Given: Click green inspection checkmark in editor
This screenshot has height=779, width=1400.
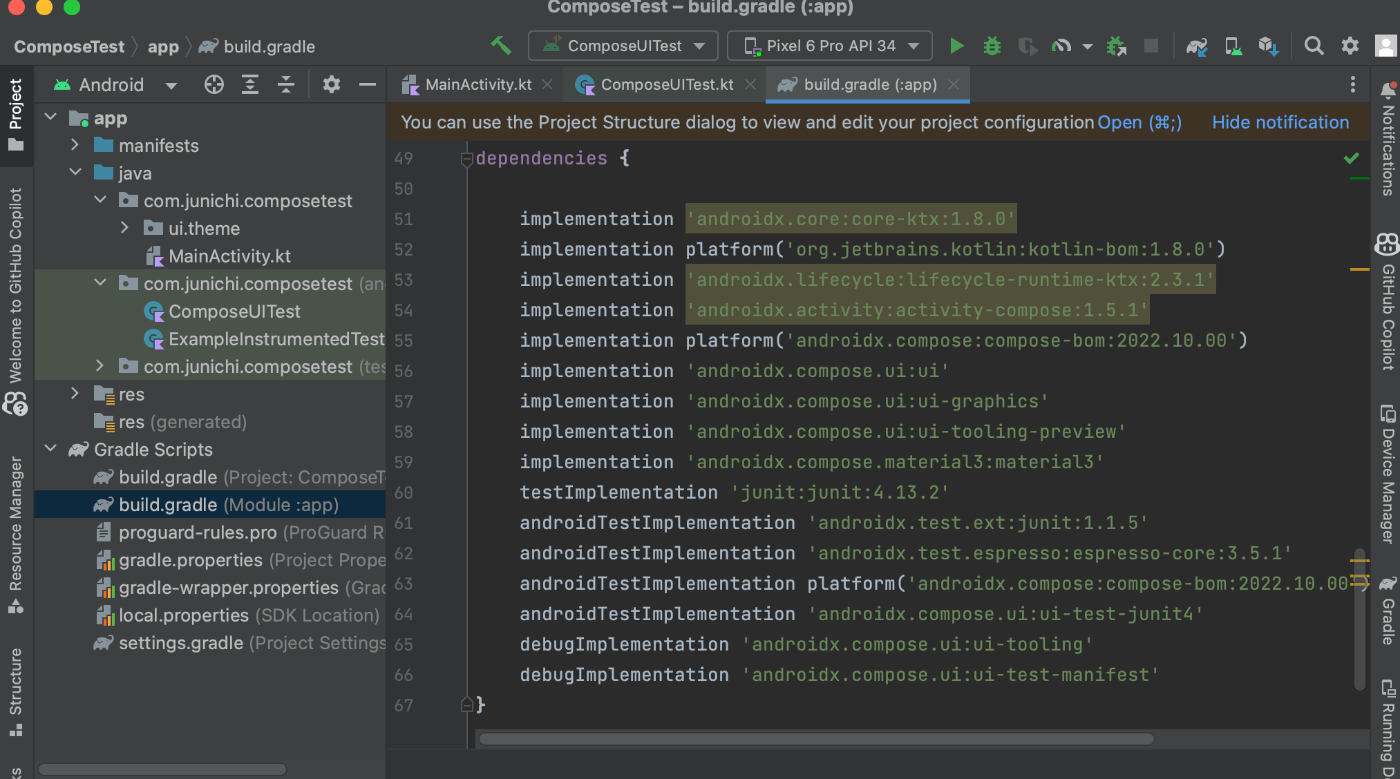Looking at the screenshot, I should (1352, 158).
